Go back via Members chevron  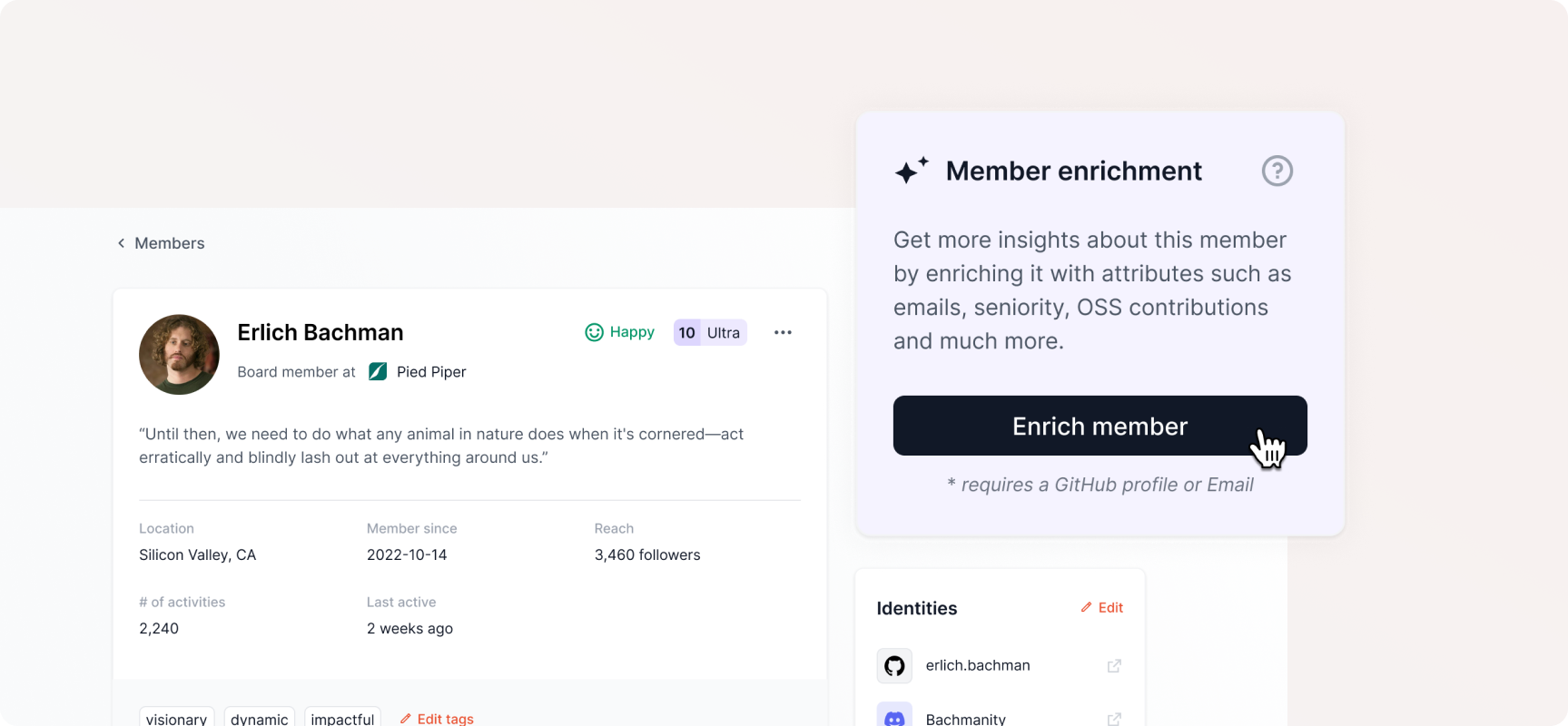(121, 243)
